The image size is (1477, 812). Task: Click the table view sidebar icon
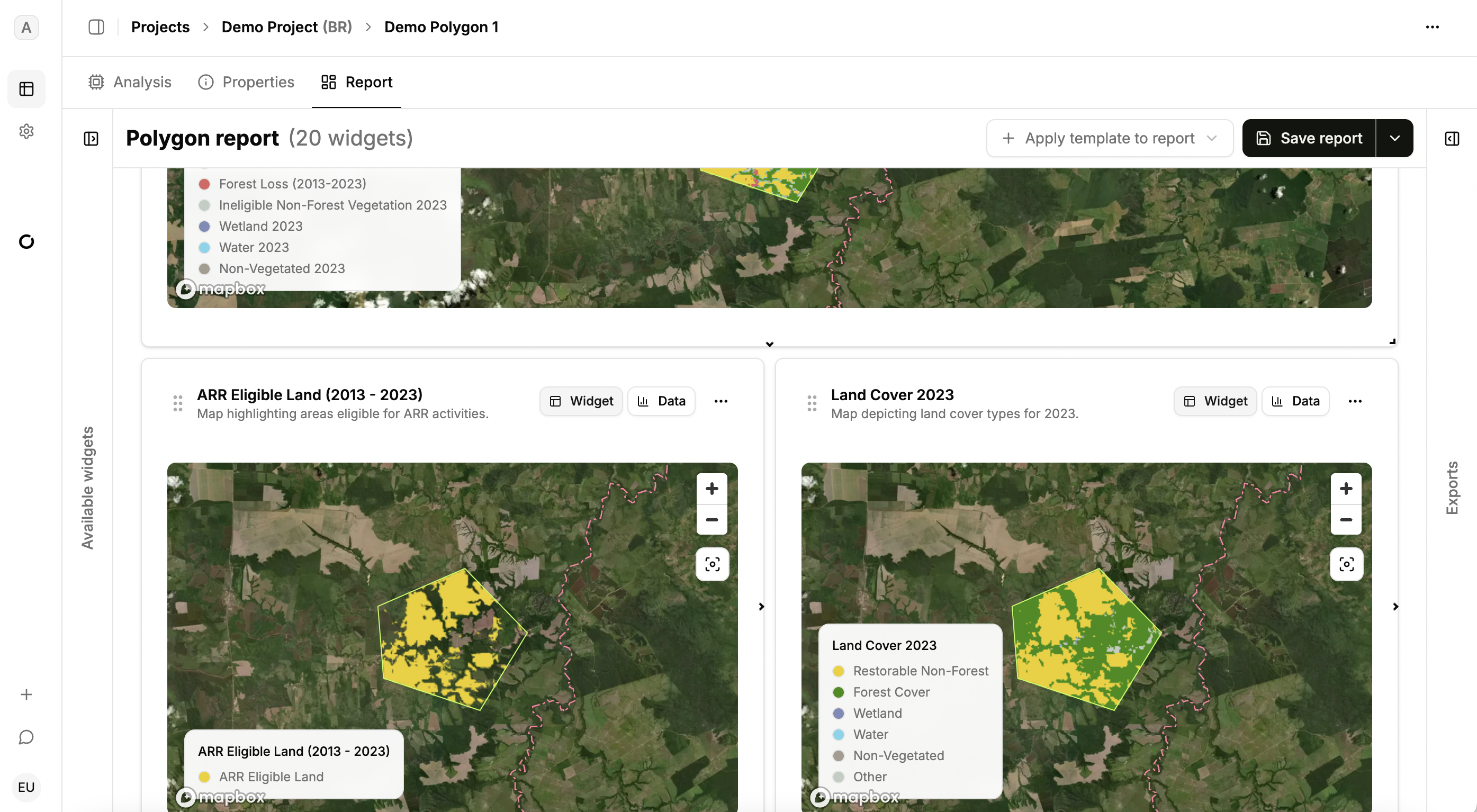pos(26,89)
